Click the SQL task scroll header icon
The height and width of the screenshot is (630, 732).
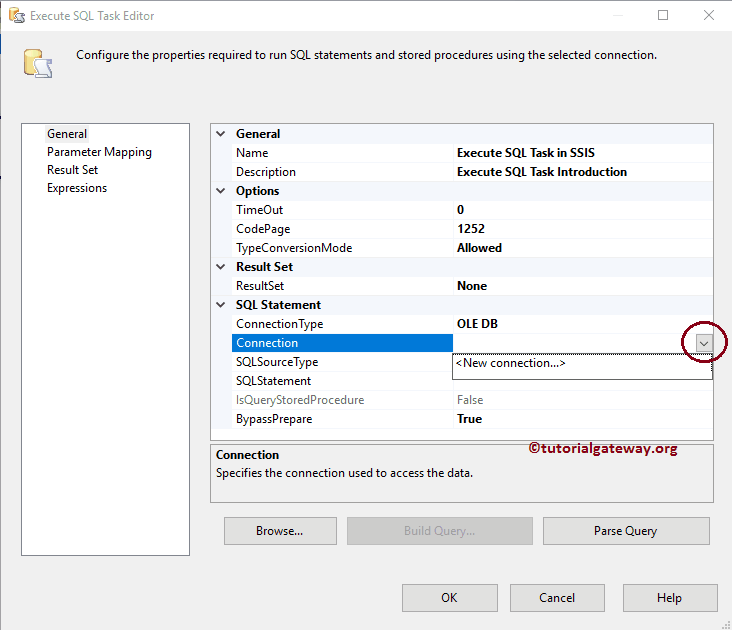point(38,62)
